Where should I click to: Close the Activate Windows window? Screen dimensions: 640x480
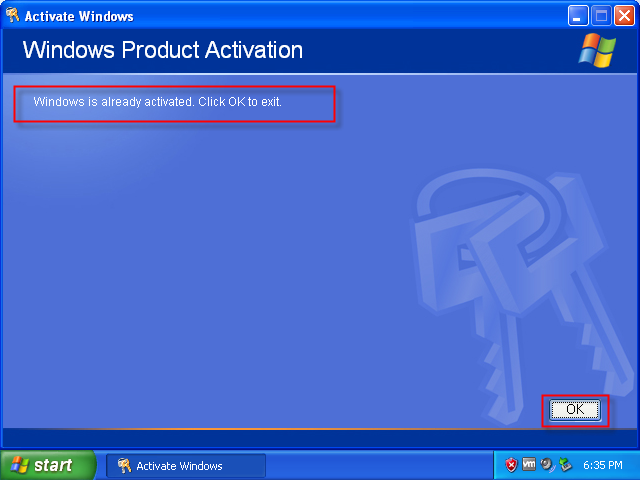point(624,16)
